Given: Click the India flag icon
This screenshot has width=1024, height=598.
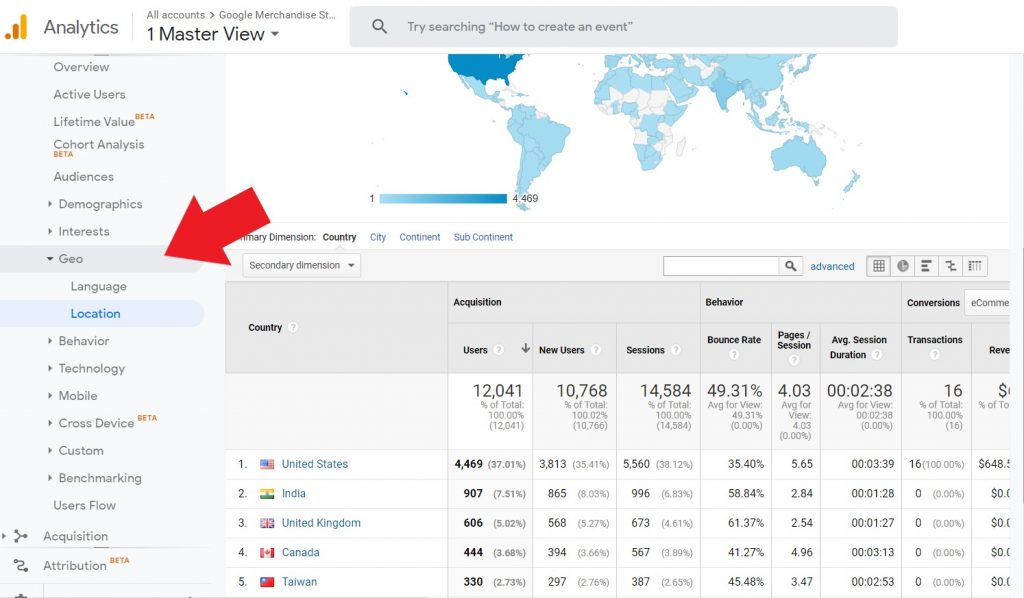Looking at the screenshot, I should pos(267,494).
